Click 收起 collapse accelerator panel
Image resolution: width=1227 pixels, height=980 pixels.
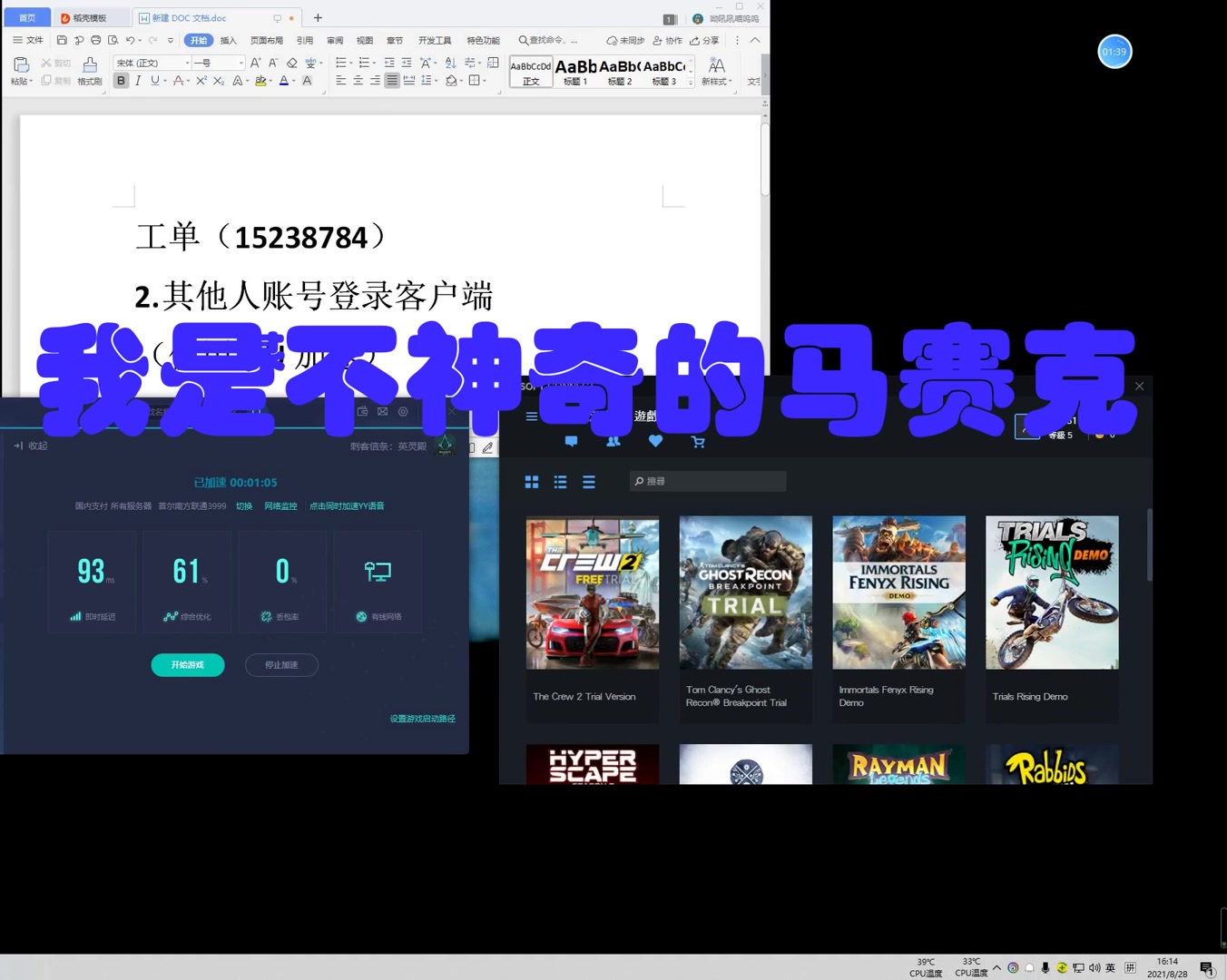point(30,446)
